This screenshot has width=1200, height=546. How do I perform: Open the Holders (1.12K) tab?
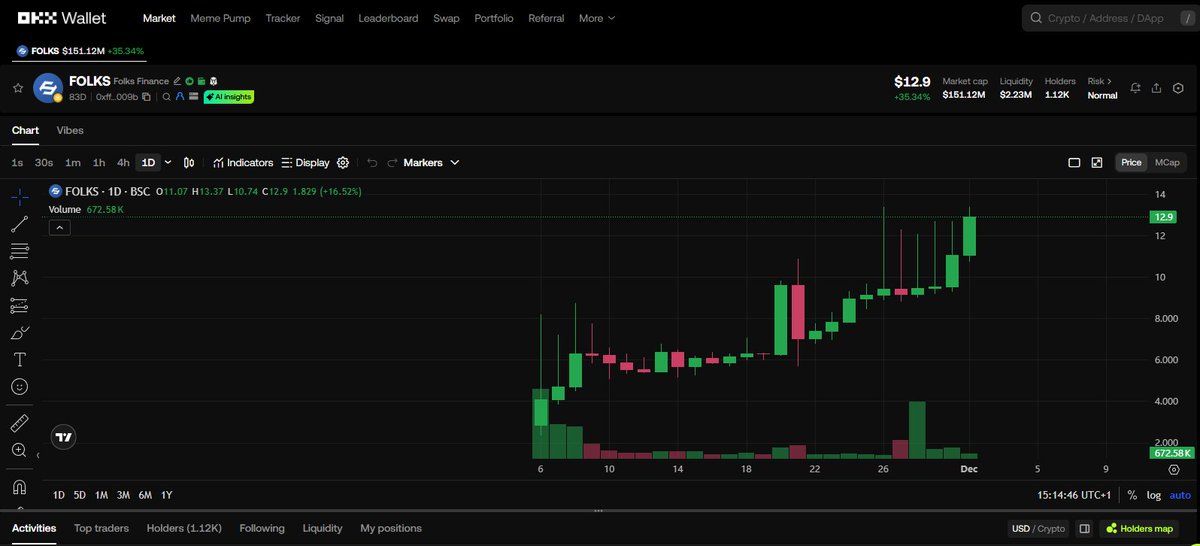tap(184, 528)
